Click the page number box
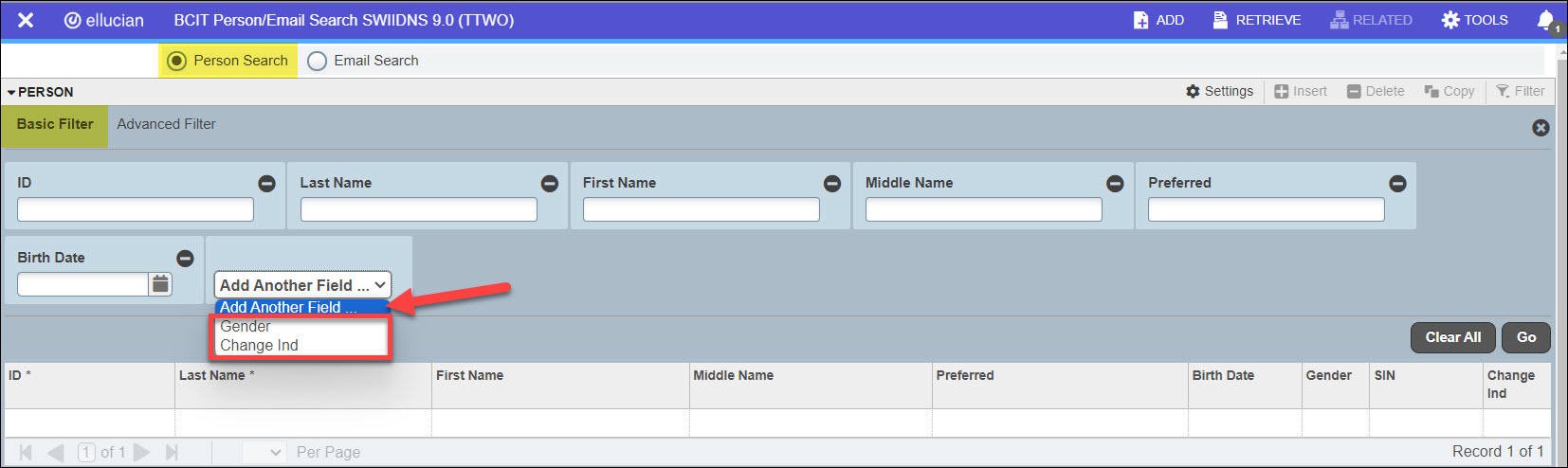This screenshot has width=1568, height=468. tap(86, 453)
